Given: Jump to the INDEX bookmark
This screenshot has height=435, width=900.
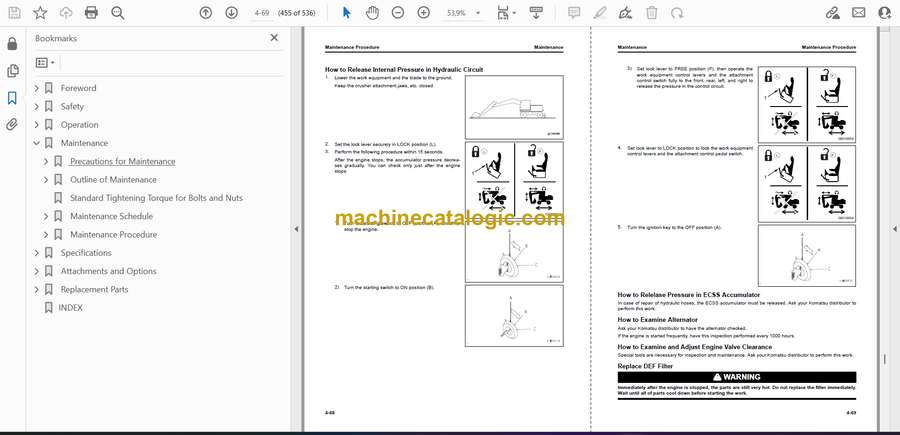Looking at the screenshot, I should point(70,308).
